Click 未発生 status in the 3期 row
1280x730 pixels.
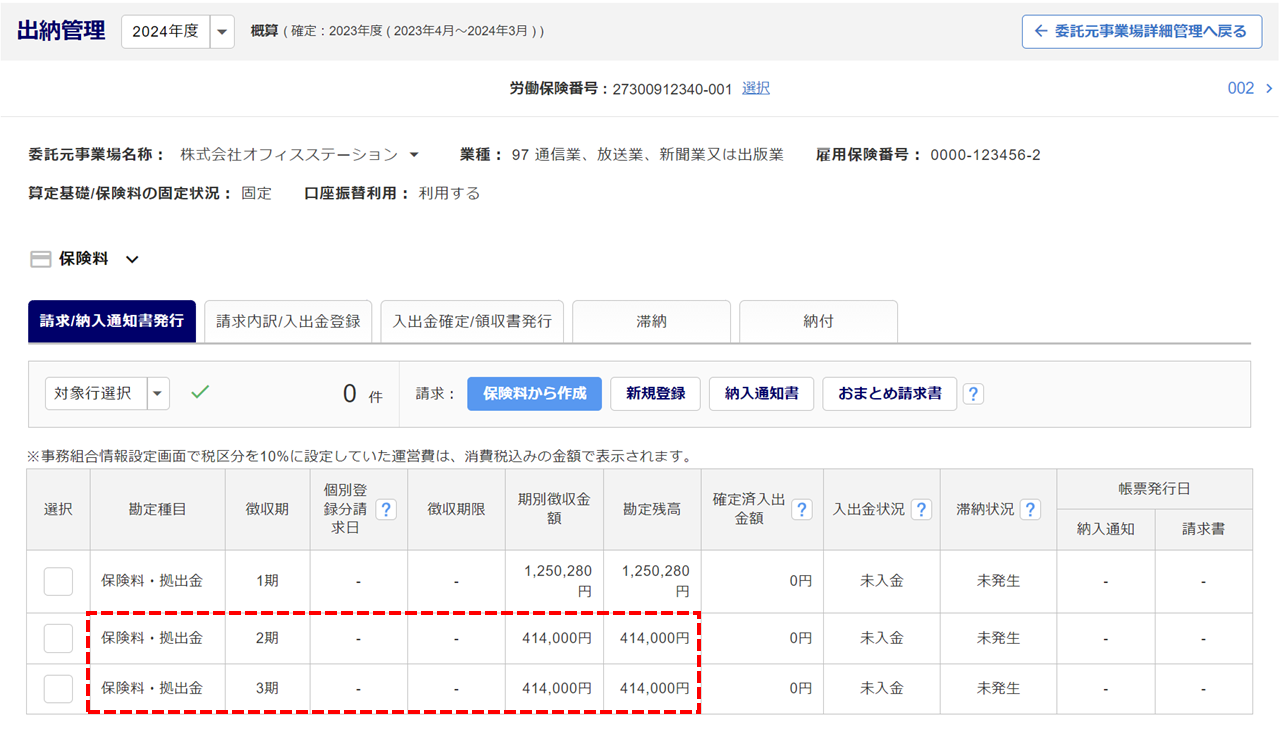998,688
